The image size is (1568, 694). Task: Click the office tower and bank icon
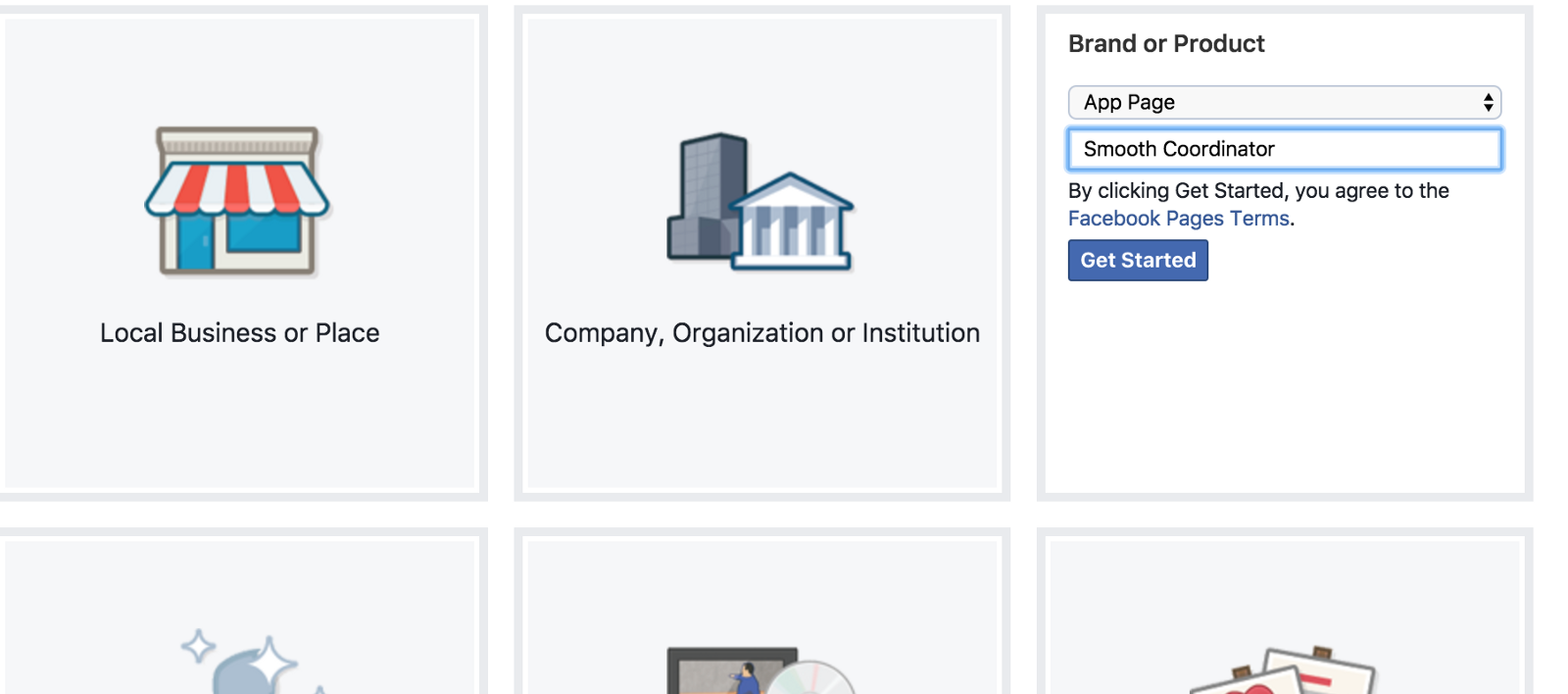(x=760, y=202)
